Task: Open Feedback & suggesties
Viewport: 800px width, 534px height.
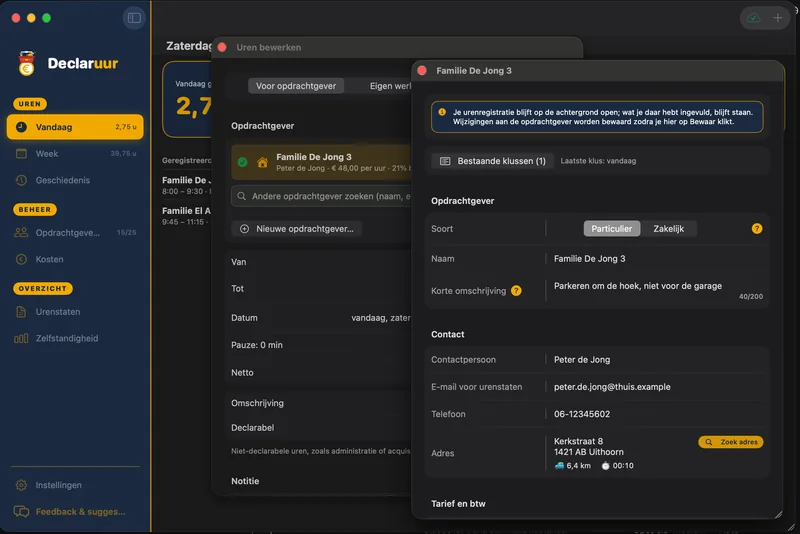Action: point(75,512)
